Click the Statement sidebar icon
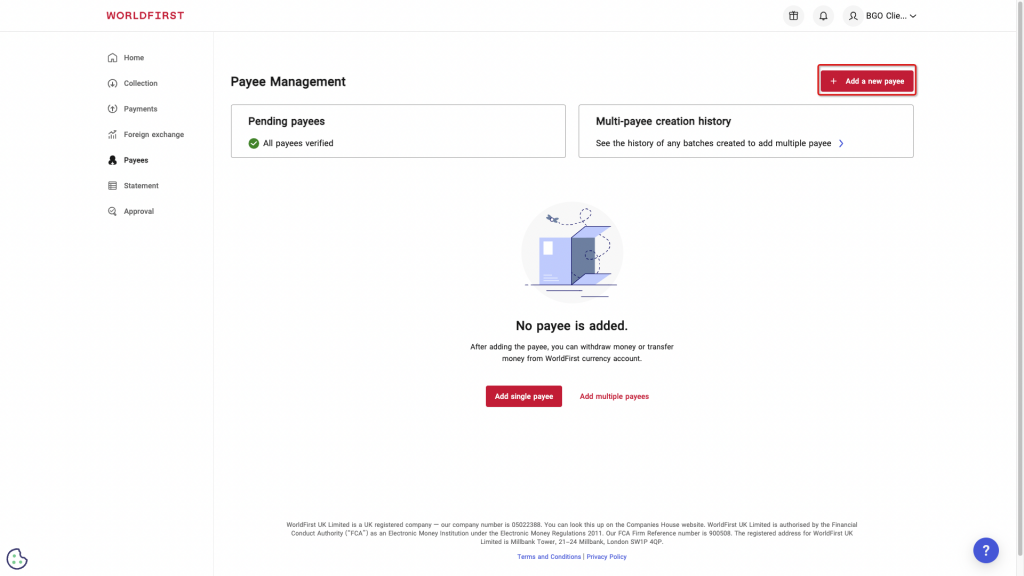The height and width of the screenshot is (576, 1024). point(113,186)
